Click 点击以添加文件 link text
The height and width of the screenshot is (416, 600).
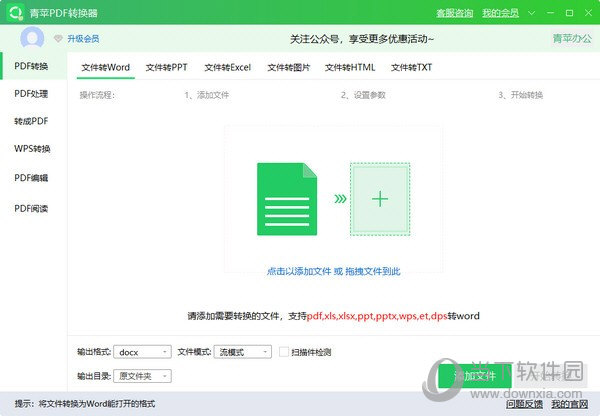(x=299, y=271)
